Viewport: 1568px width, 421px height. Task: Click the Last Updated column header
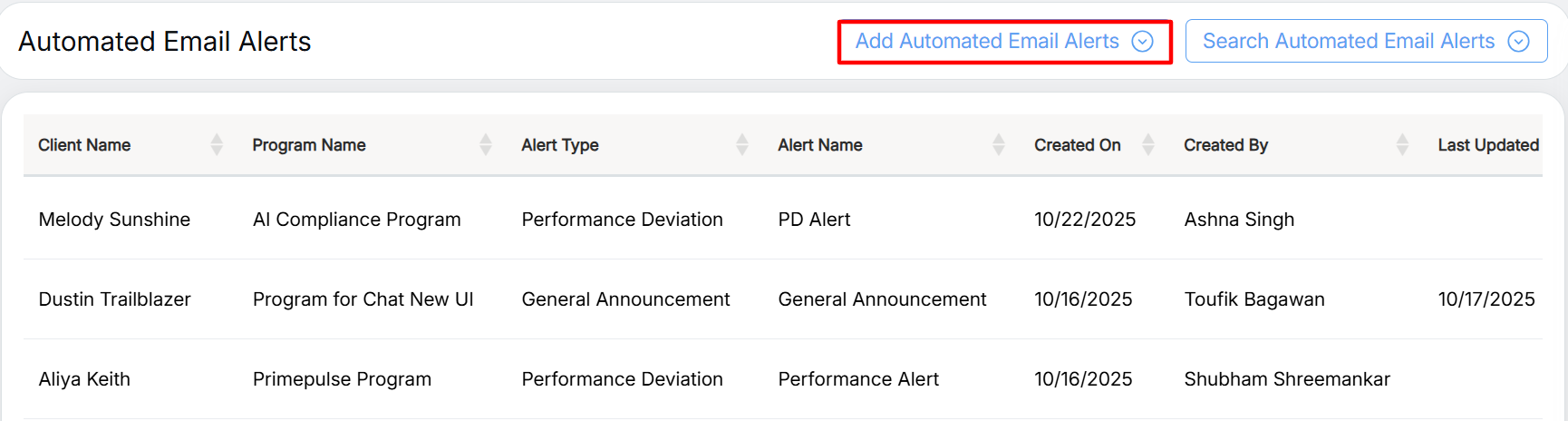point(1487,145)
